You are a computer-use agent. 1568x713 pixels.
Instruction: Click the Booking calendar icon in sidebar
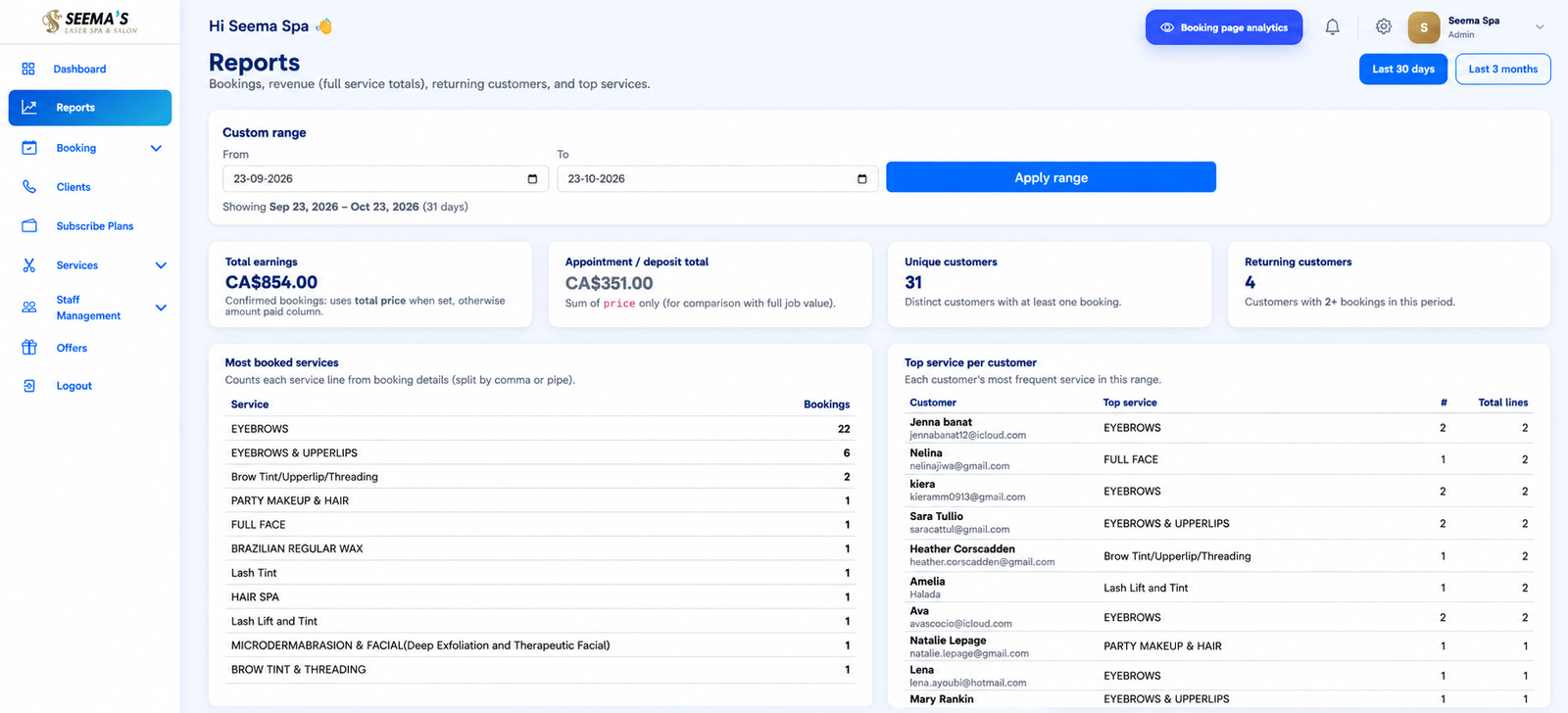[29, 148]
